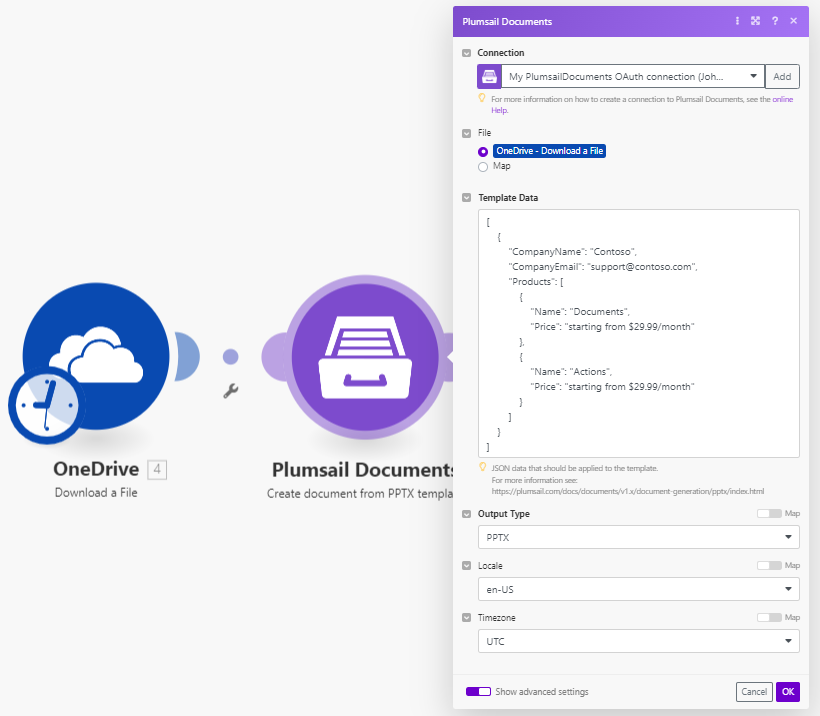
Task: Open the clock schedule on the OneDrive module
Action: click(x=47, y=405)
